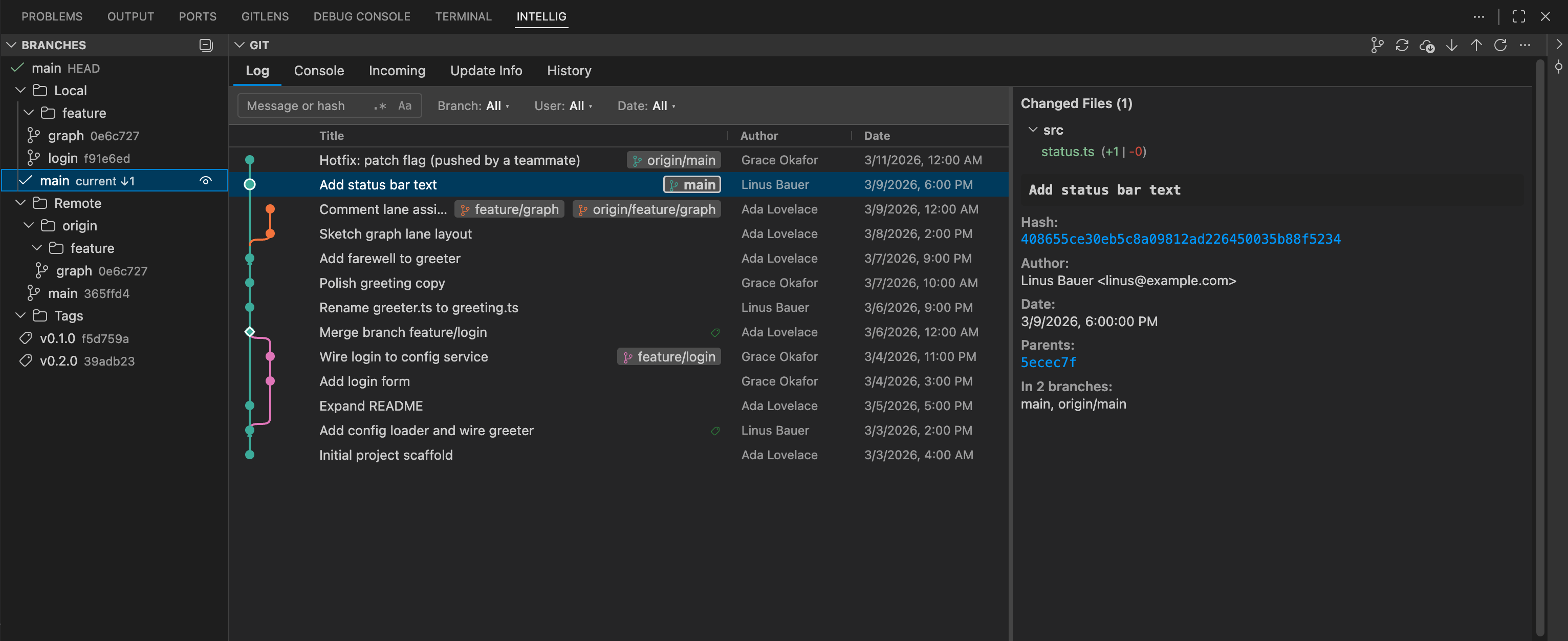Open the History tab

click(x=569, y=71)
